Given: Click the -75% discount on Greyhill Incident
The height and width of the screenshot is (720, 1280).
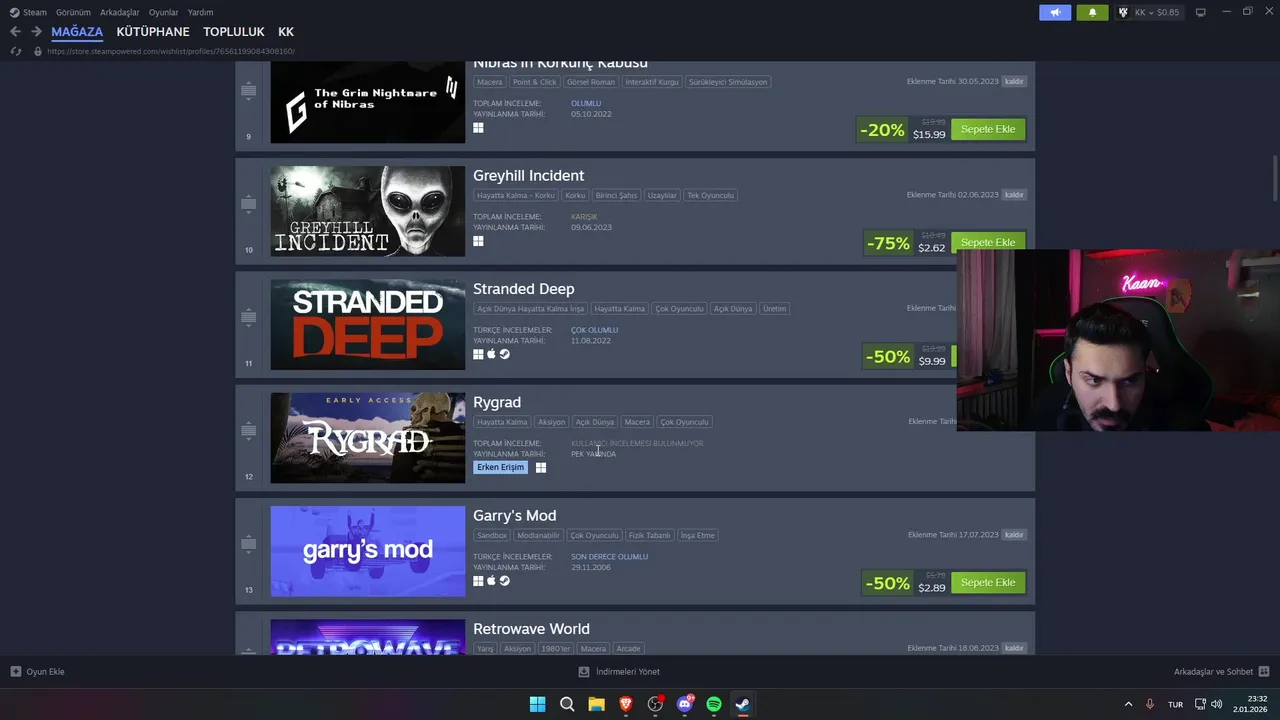Looking at the screenshot, I should 888,243.
